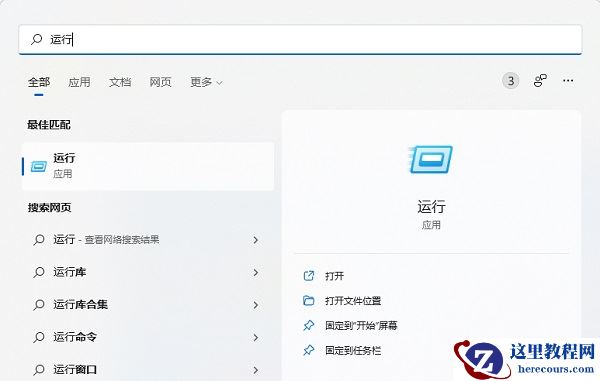Click 打开 in the preview pane
This screenshot has width=600, height=381.
click(x=334, y=276)
